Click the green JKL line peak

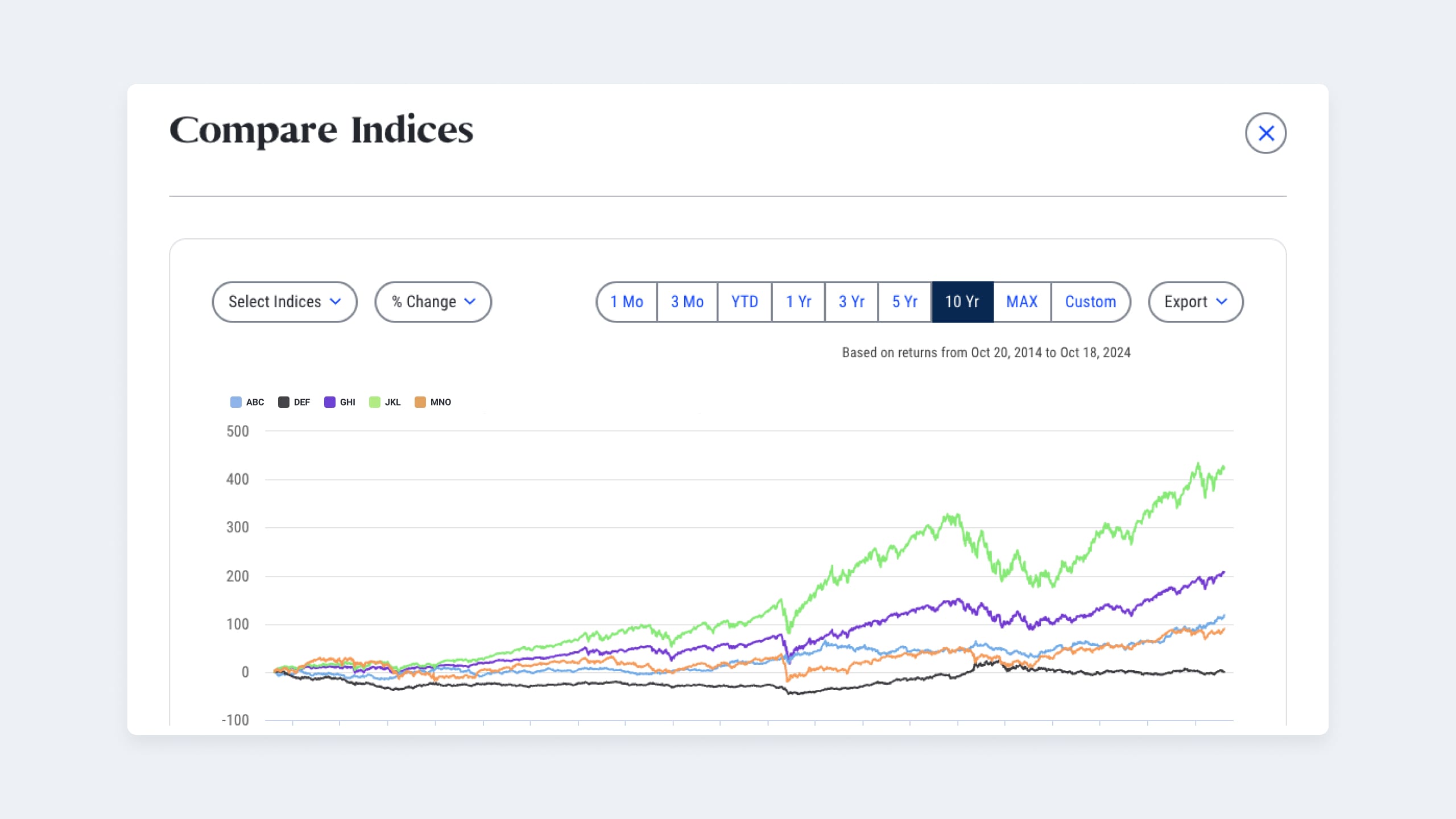(x=1198, y=465)
